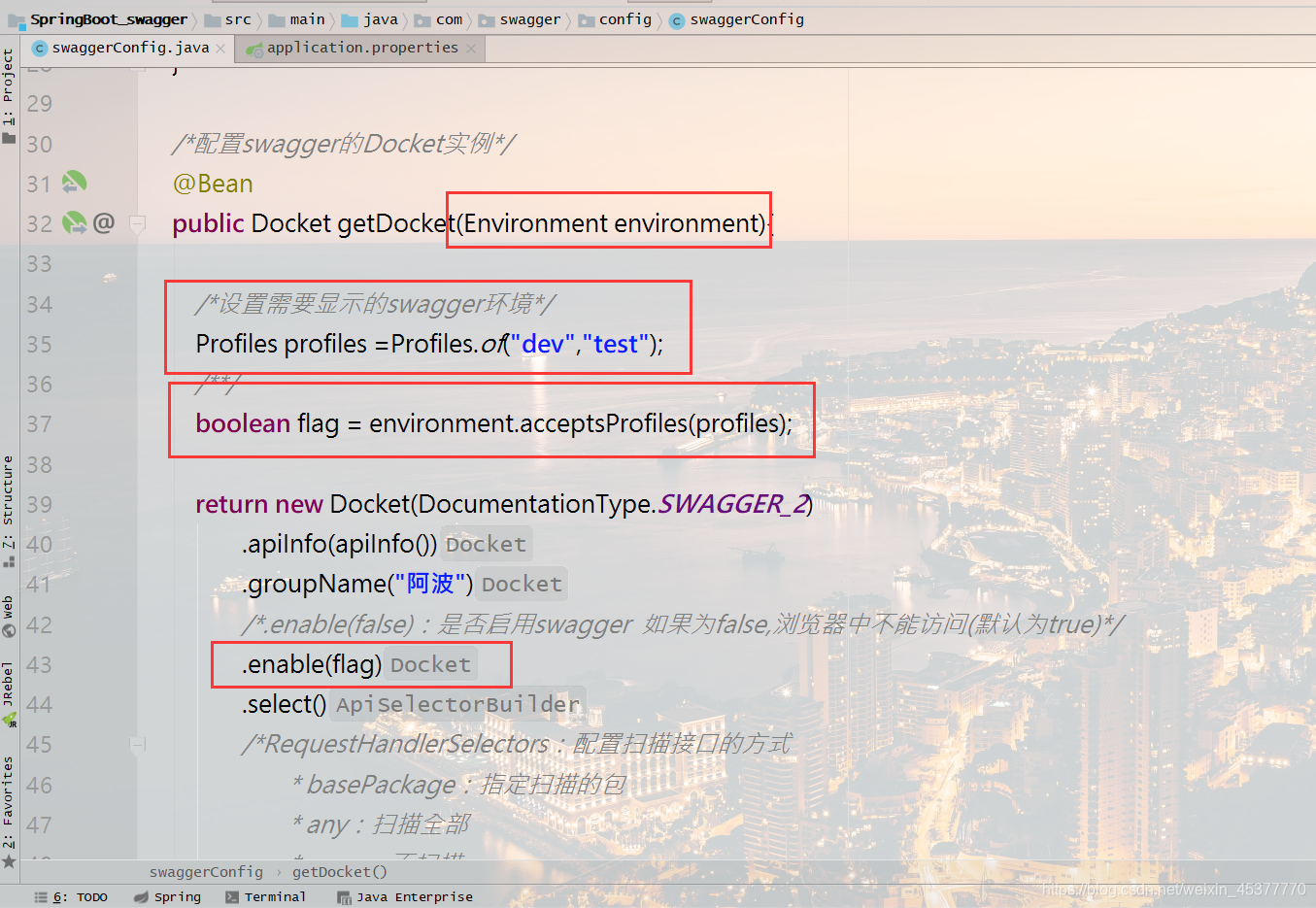Open the Project tool window

(9, 95)
